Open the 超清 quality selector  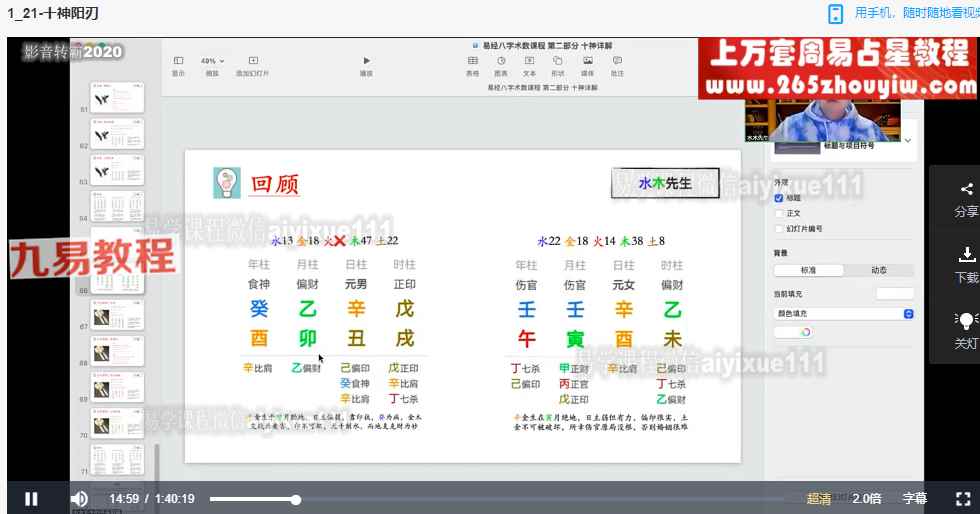tap(818, 498)
